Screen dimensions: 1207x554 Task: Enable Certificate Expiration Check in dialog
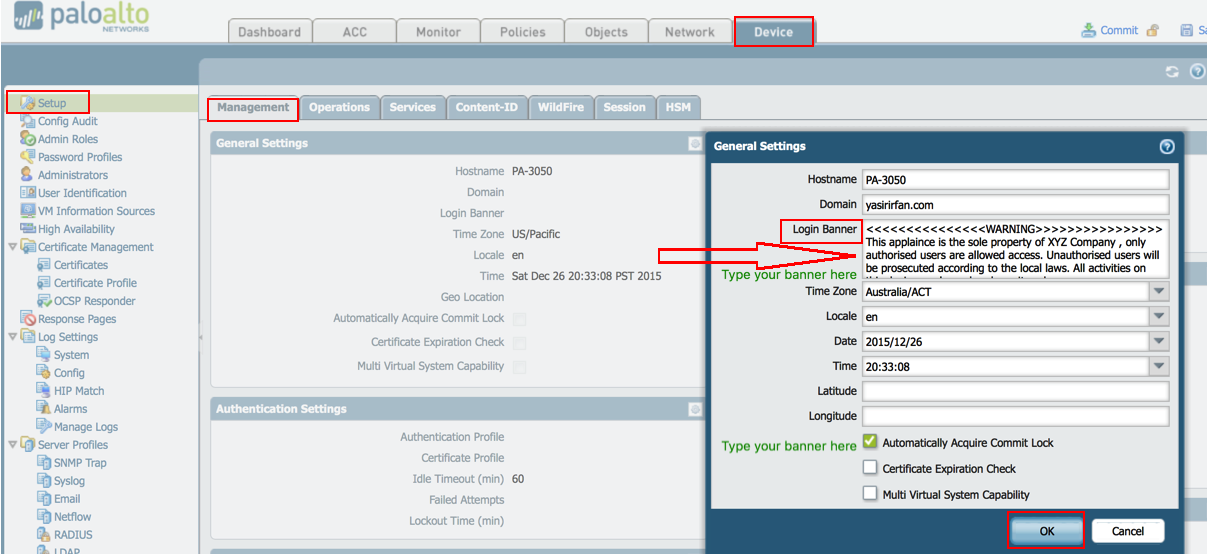[x=870, y=468]
